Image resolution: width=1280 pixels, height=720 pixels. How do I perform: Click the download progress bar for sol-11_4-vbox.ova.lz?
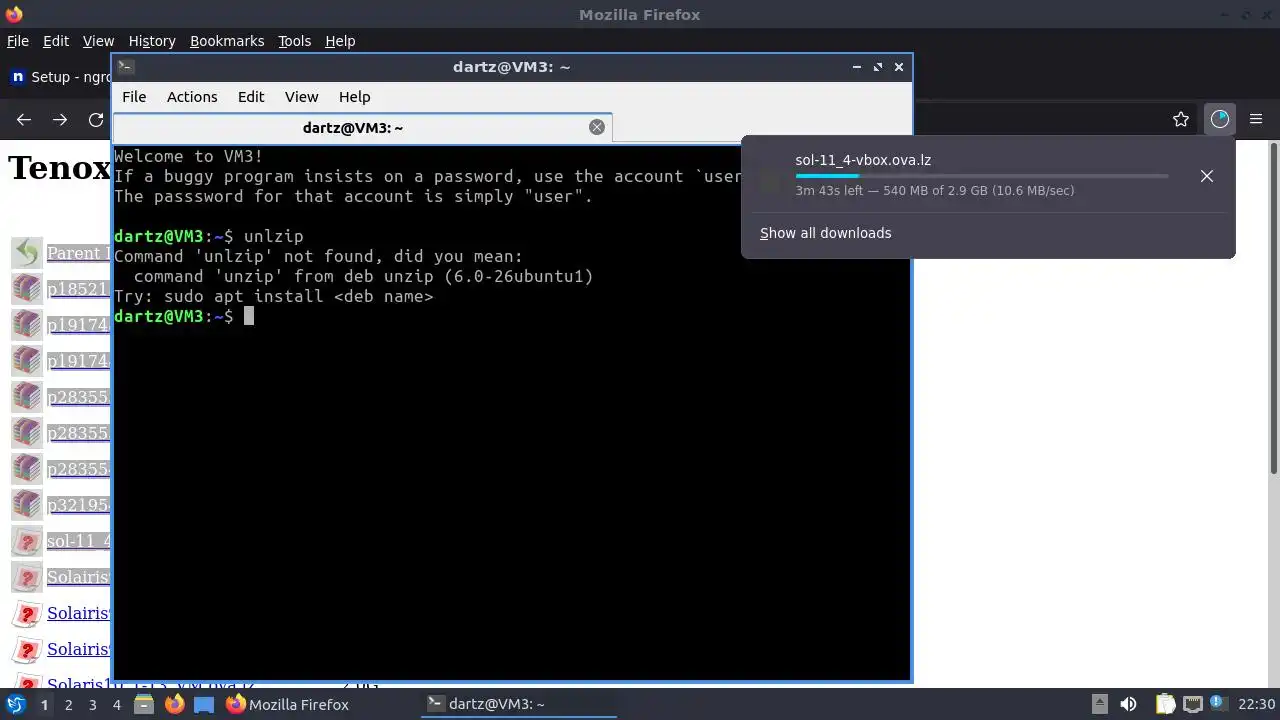click(981, 176)
